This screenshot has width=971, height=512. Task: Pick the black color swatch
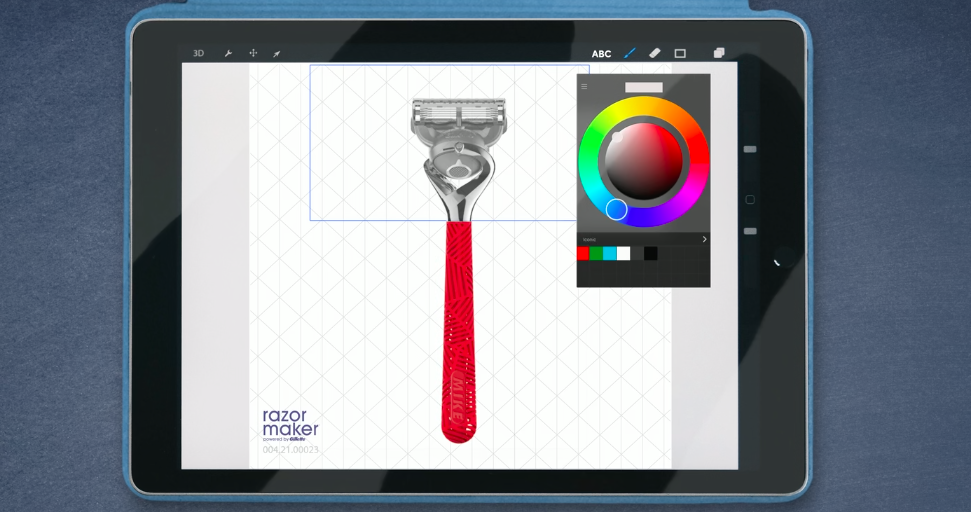point(651,254)
